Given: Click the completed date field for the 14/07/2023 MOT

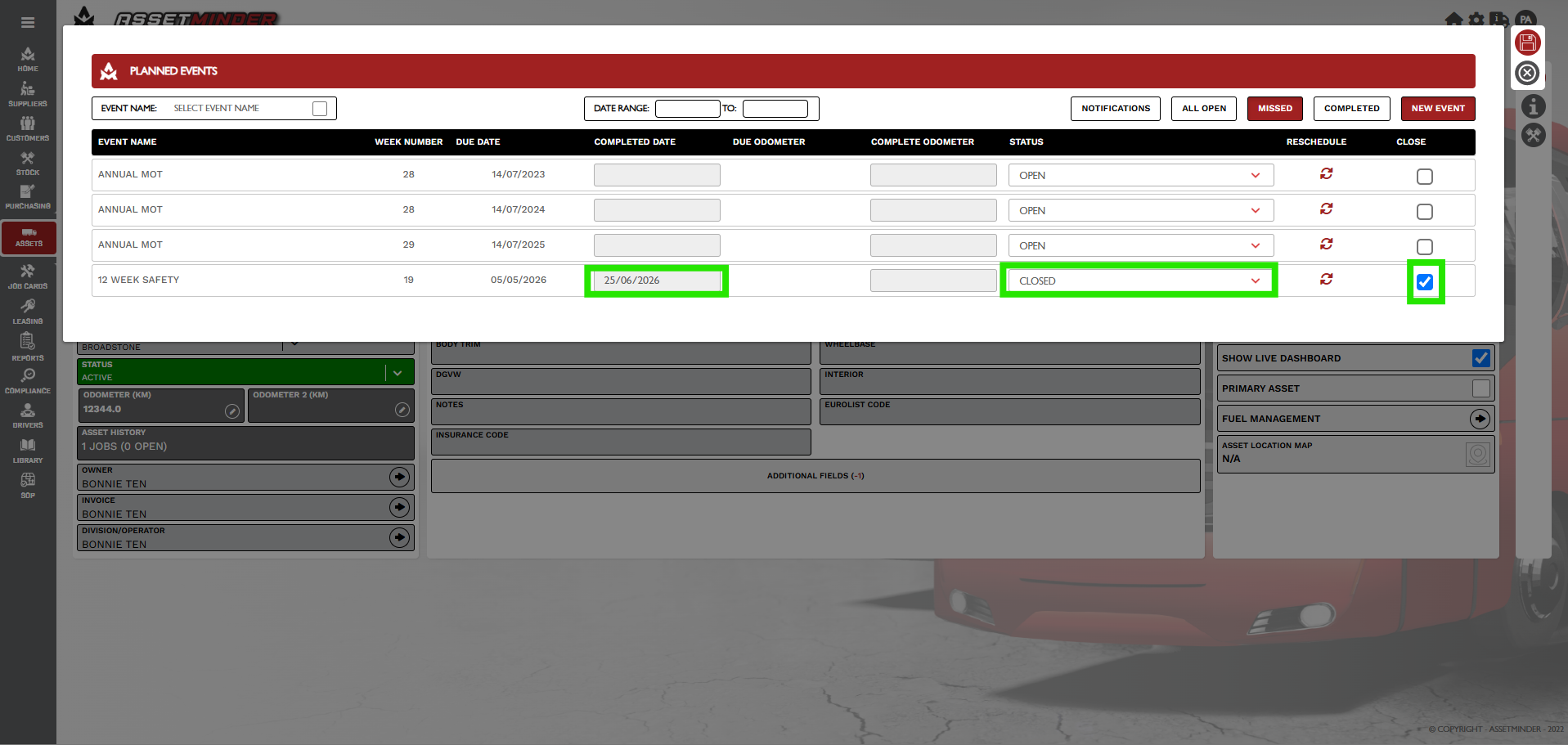Looking at the screenshot, I should (x=657, y=175).
